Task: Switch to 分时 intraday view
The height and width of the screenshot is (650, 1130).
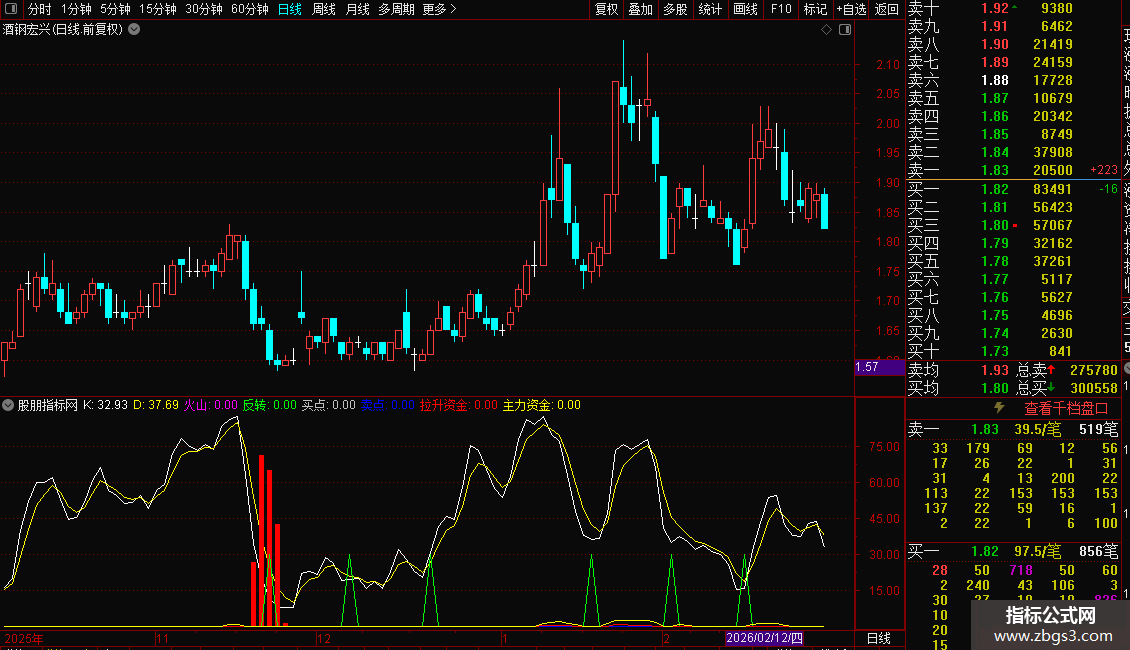Action: tap(40, 9)
